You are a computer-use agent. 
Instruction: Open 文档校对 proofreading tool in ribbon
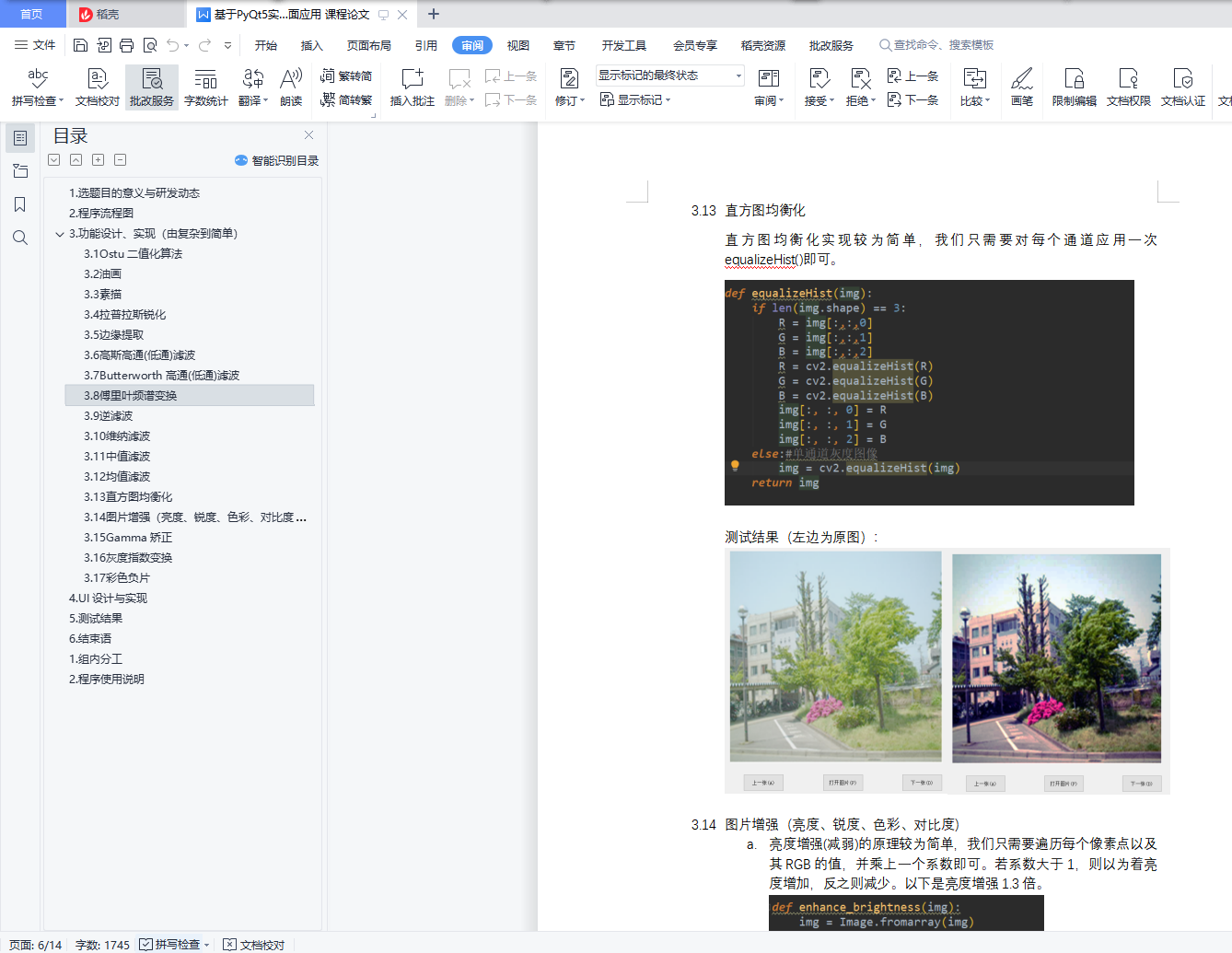pyautogui.click(x=98, y=87)
